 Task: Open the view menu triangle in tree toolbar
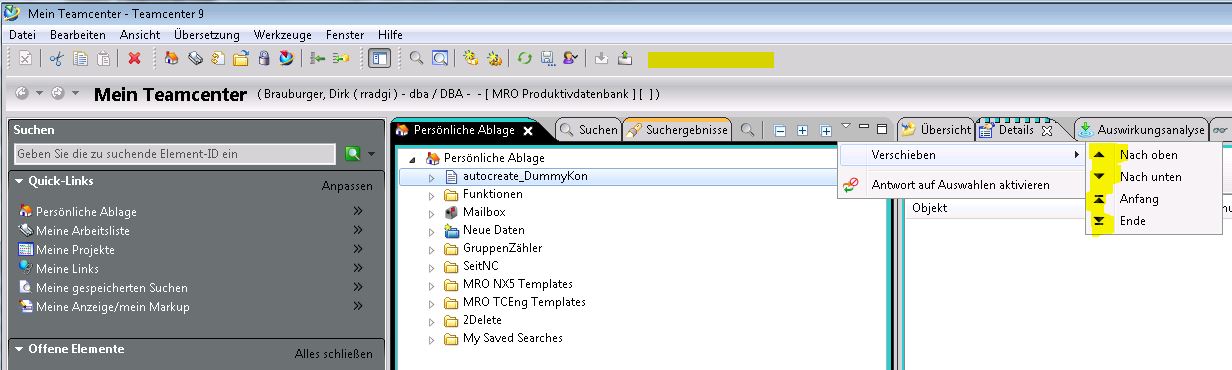click(x=846, y=127)
